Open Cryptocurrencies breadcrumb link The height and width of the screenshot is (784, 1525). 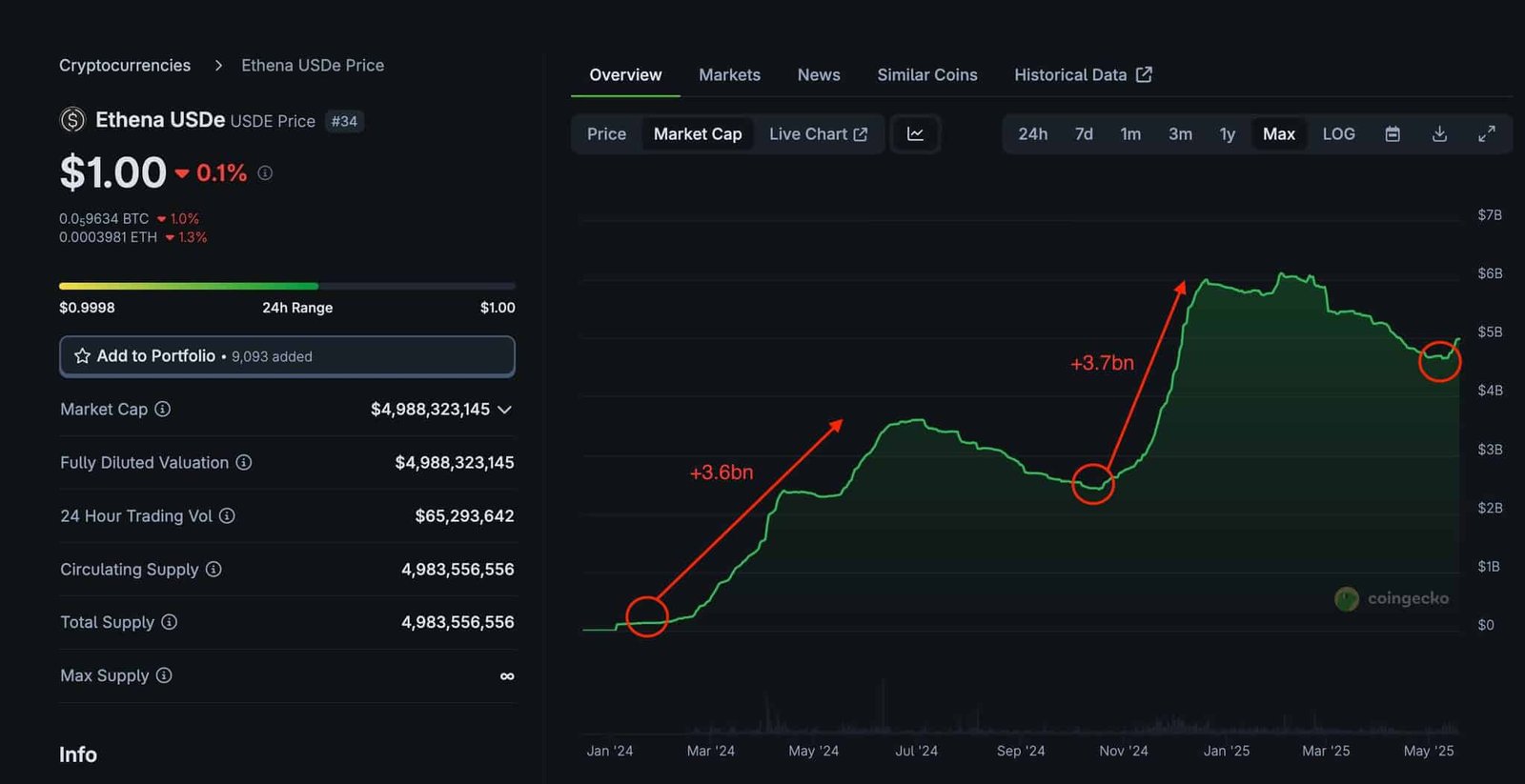(x=125, y=66)
